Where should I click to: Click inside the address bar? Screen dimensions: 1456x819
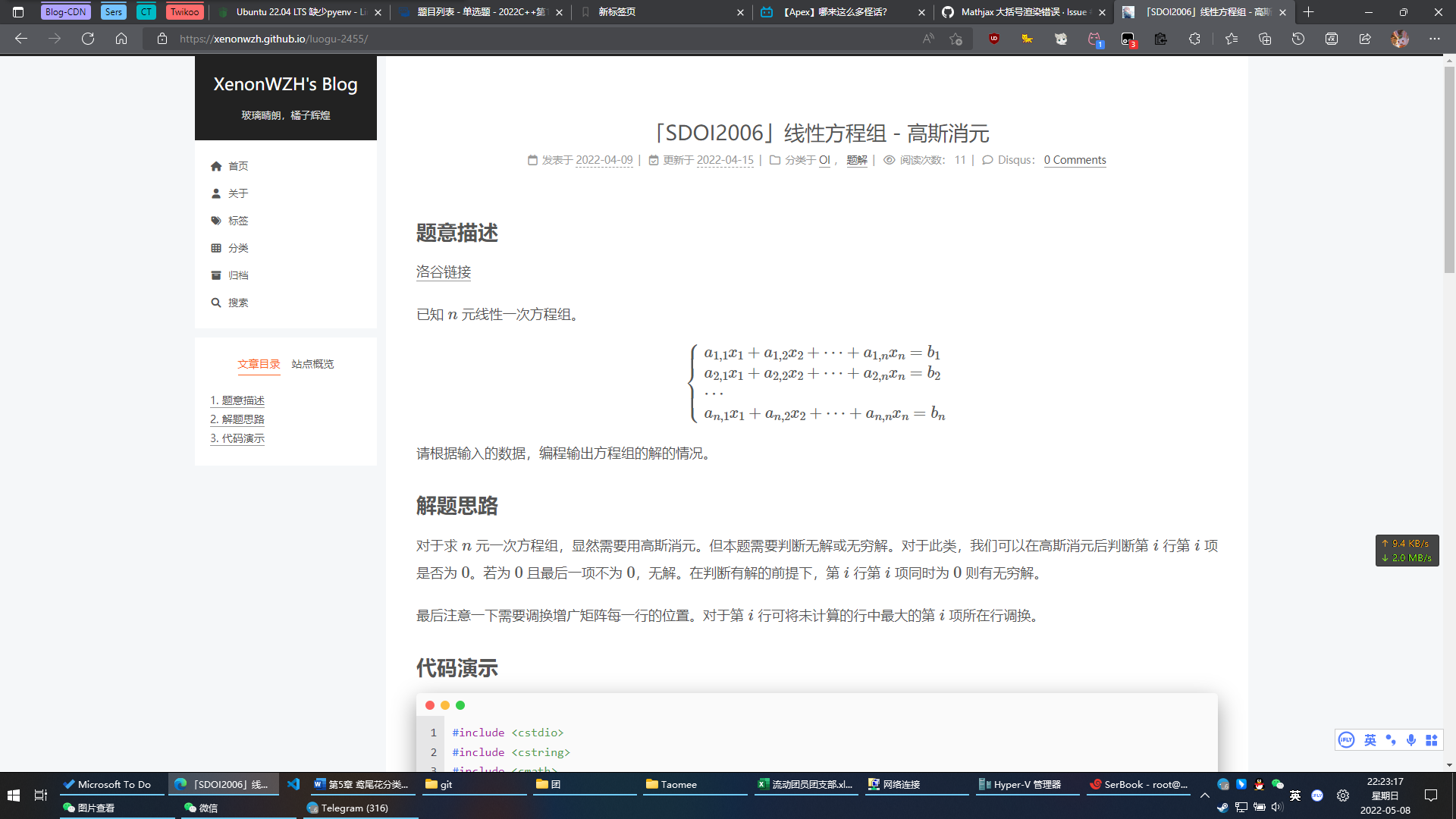(455, 38)
